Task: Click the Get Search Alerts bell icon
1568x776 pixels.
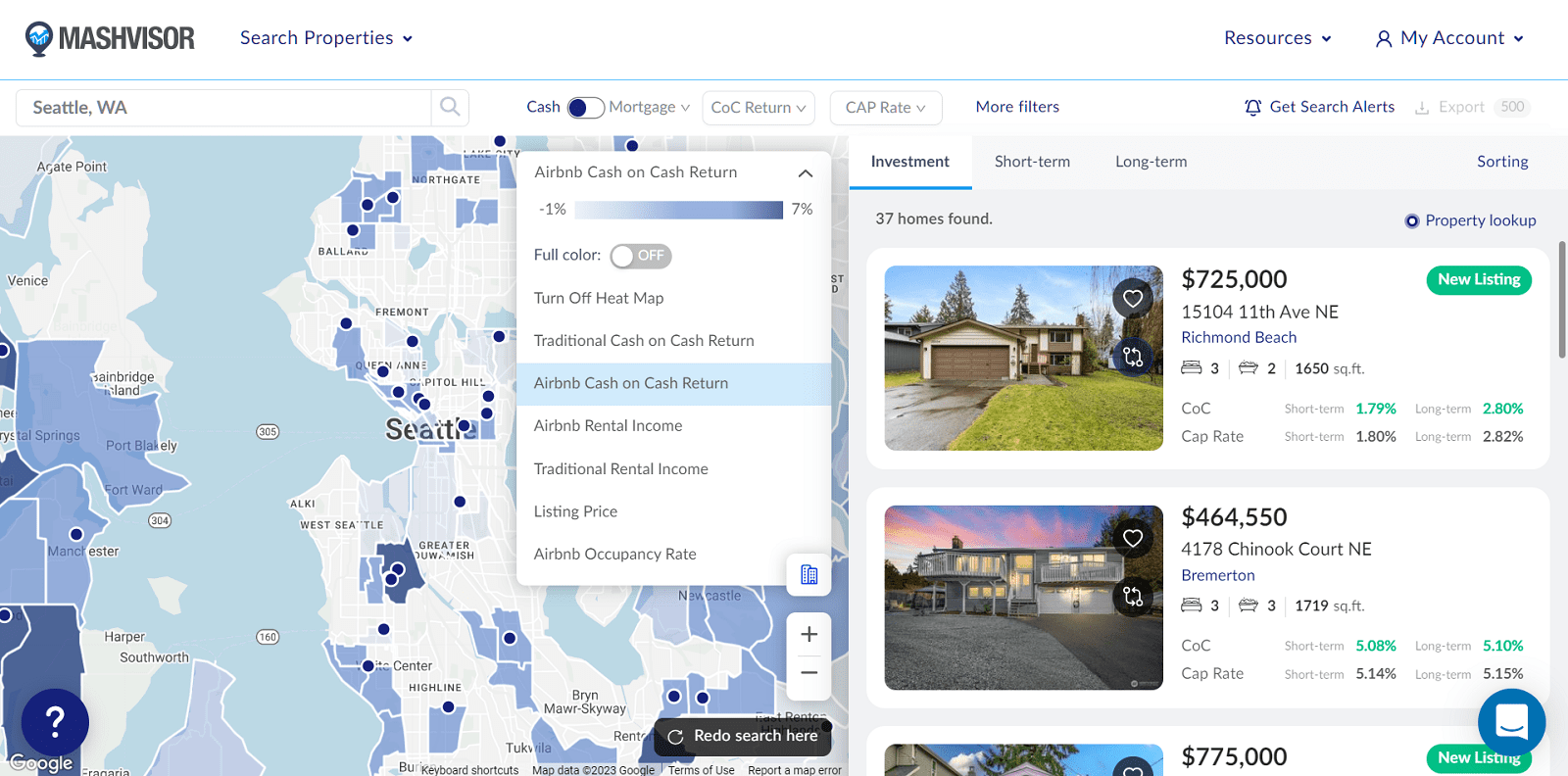Action: click(x=1252, y=107)
